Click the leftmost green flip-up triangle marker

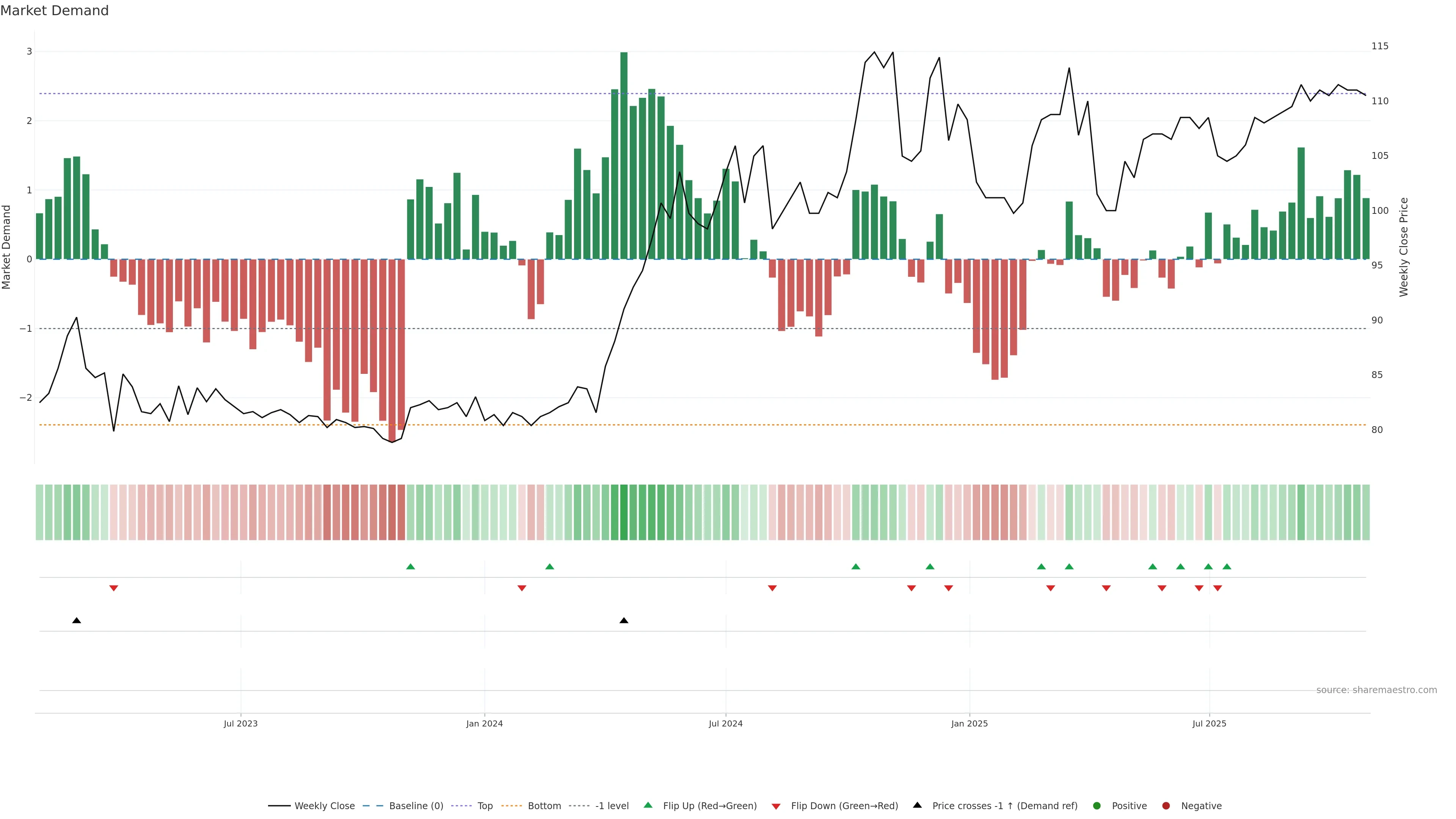411,566
